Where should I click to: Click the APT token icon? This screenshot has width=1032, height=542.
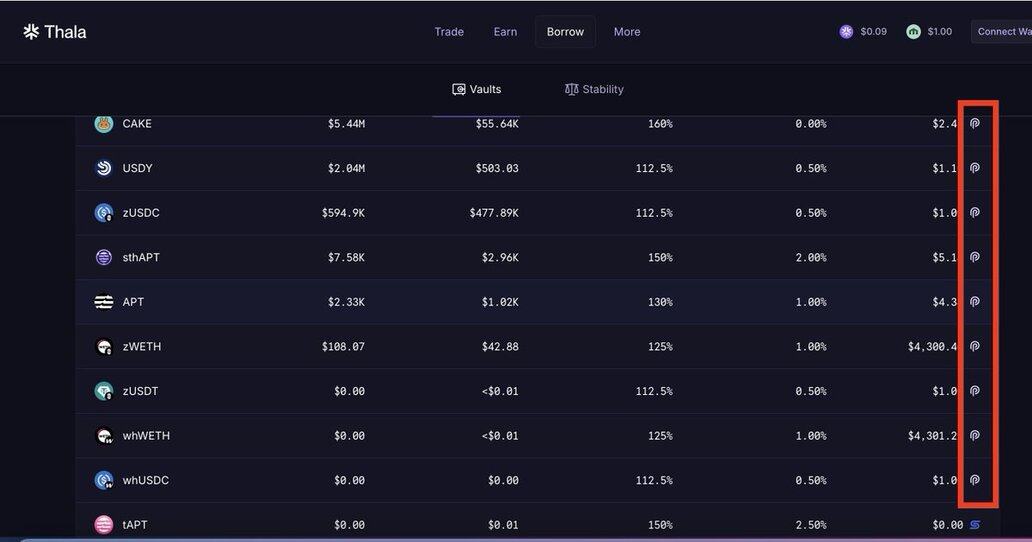(x=104, y=302)
